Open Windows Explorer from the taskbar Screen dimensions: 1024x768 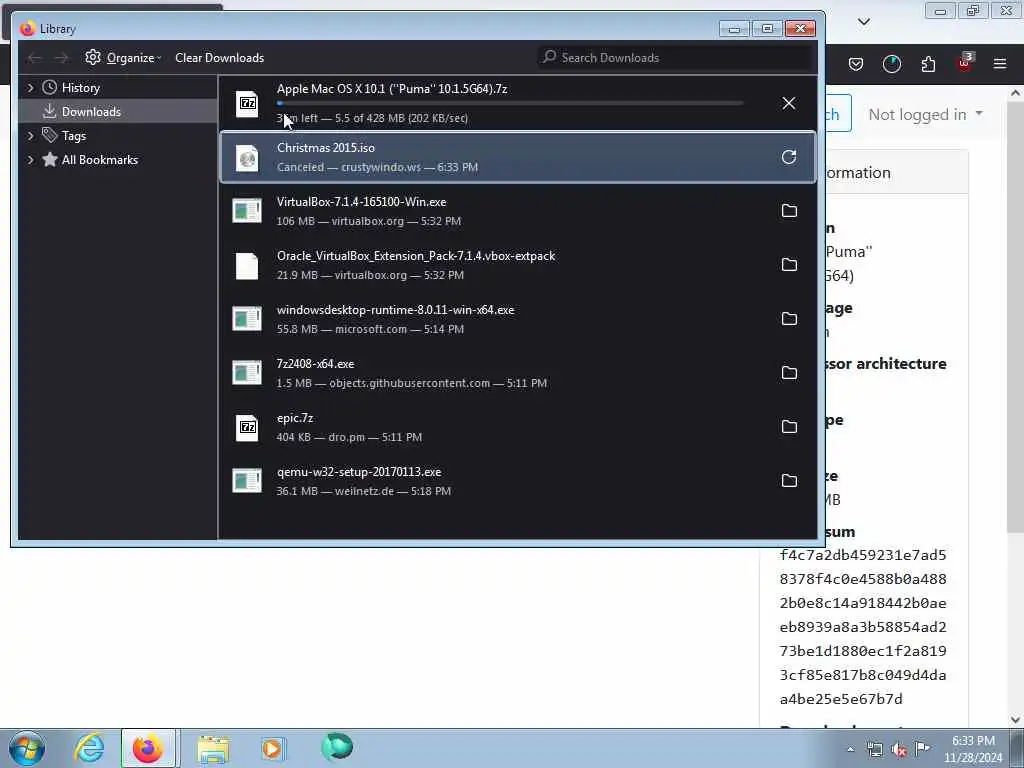coord(213,748)
